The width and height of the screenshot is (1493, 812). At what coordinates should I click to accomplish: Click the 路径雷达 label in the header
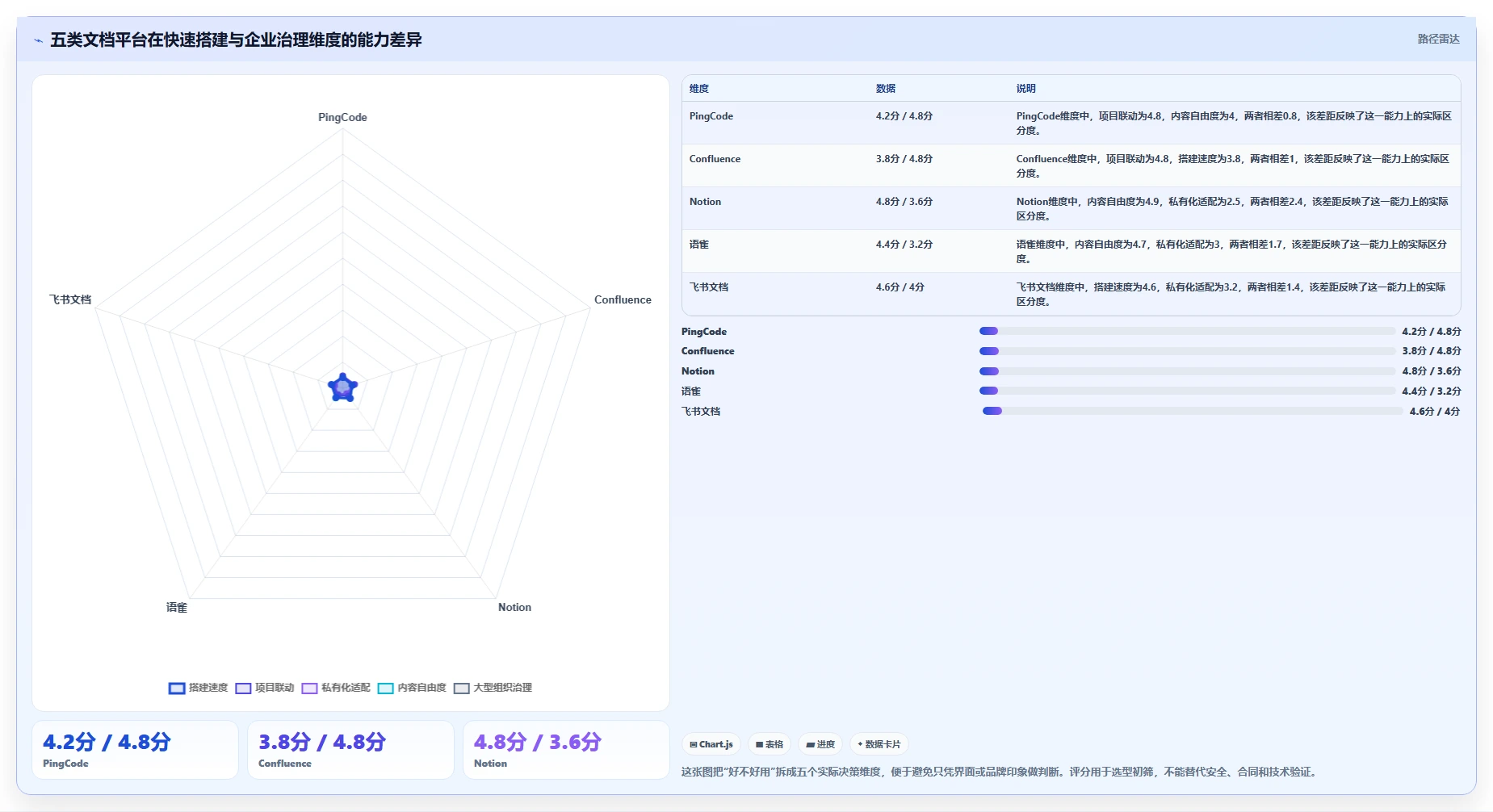[x=1438, y=39]
